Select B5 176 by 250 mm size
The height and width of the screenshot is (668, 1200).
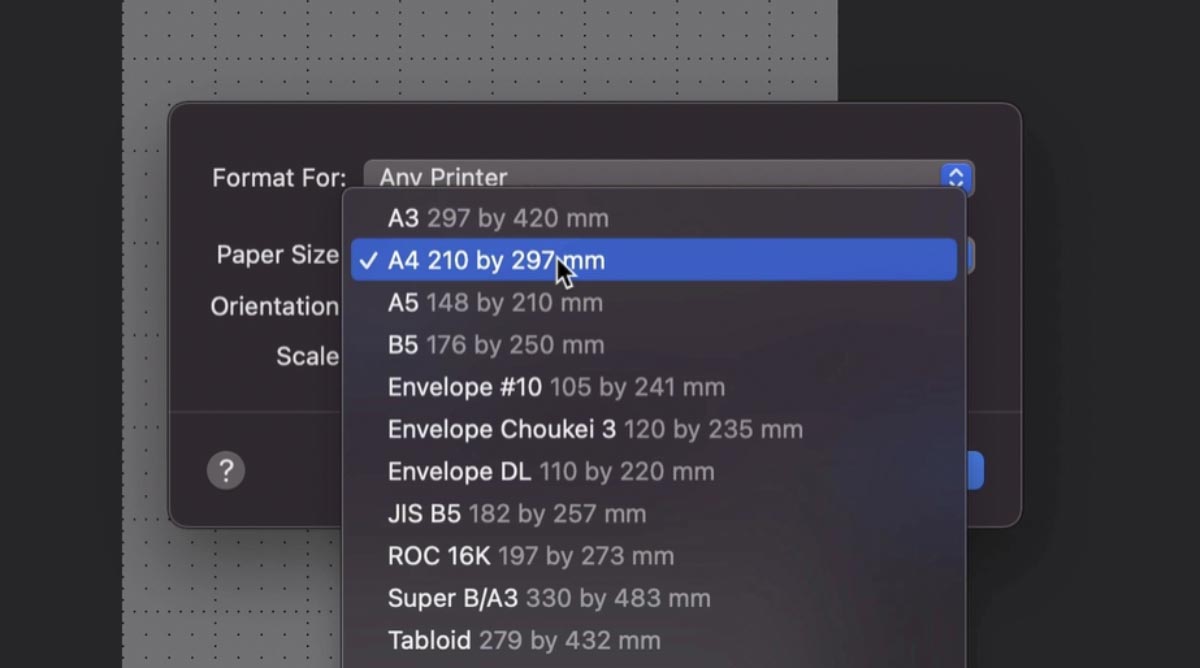point(495,345)
